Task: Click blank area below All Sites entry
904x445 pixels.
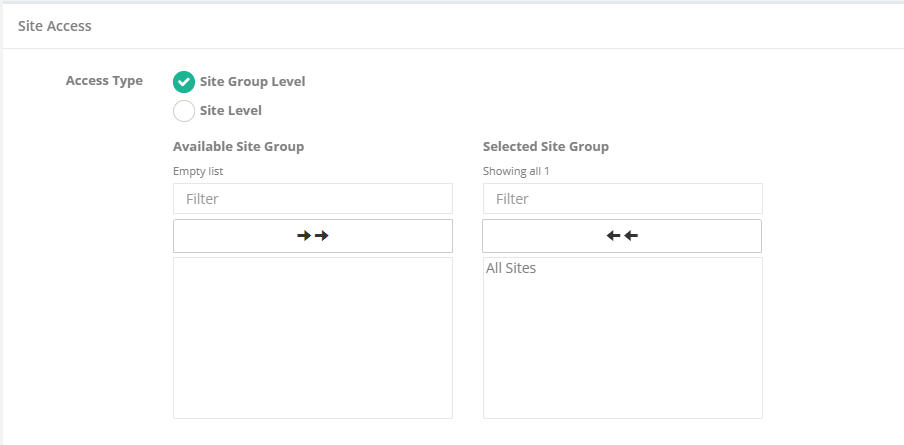Action: pyautogui.click(x=622, y=350)
